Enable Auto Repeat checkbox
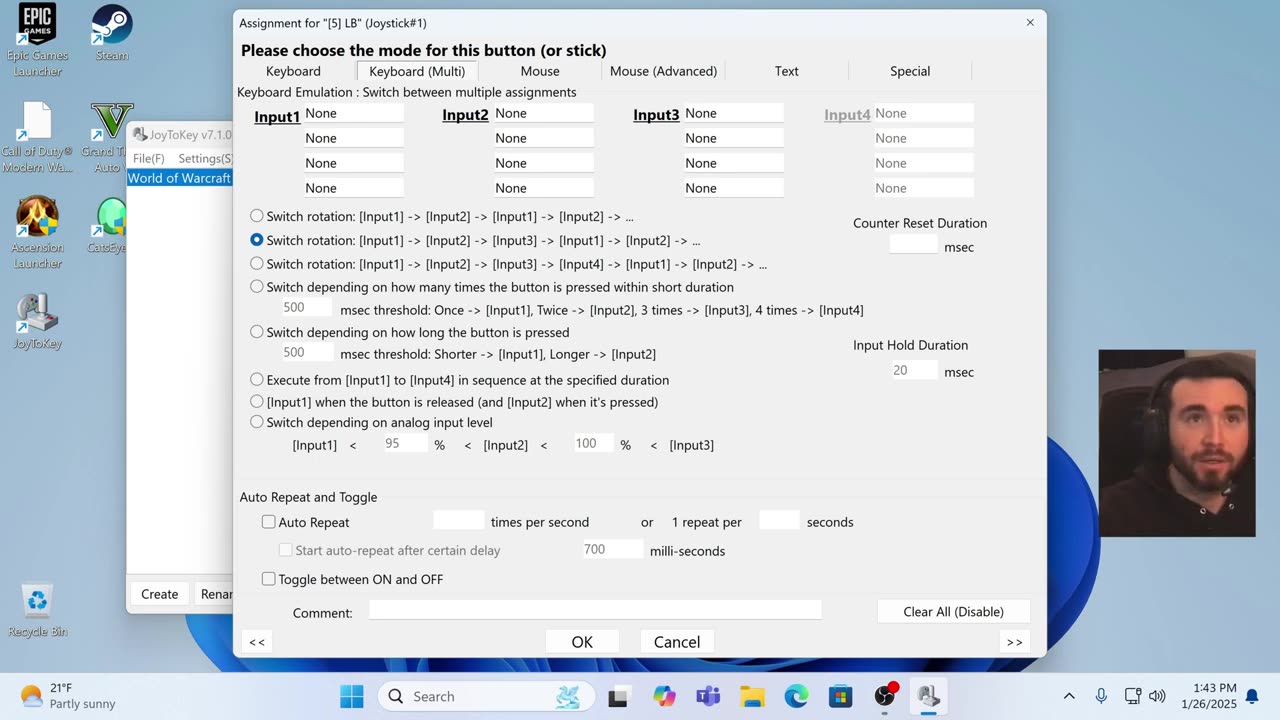The width and height of the screenshot is (1280, 720). 268,522
